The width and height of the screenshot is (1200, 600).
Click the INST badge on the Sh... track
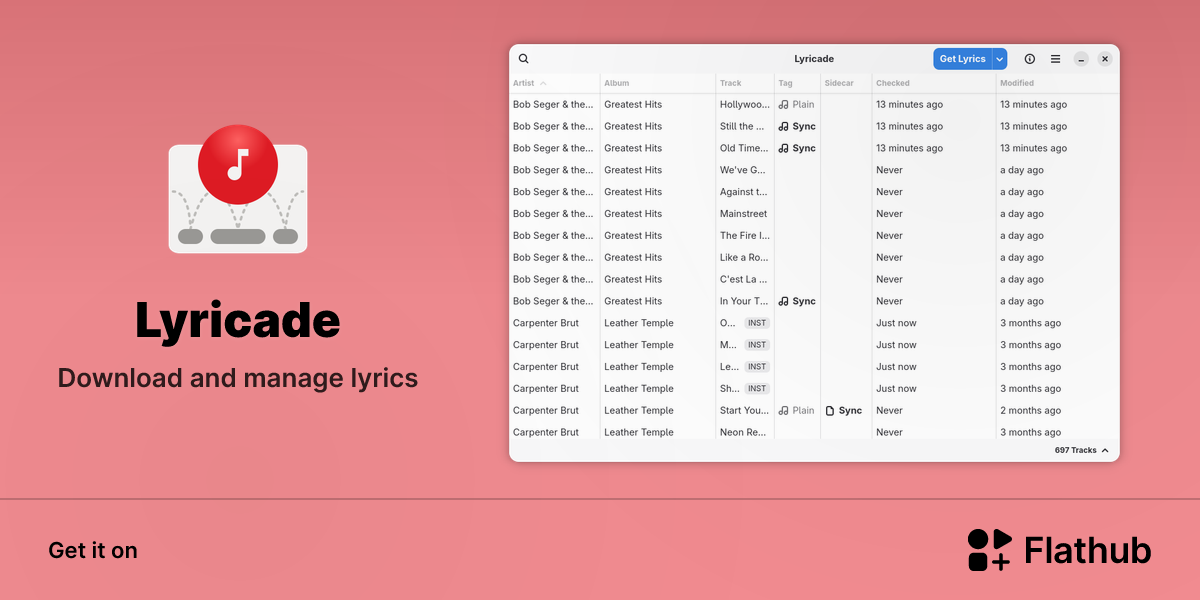pyautogui.click(x=757, y=389)
